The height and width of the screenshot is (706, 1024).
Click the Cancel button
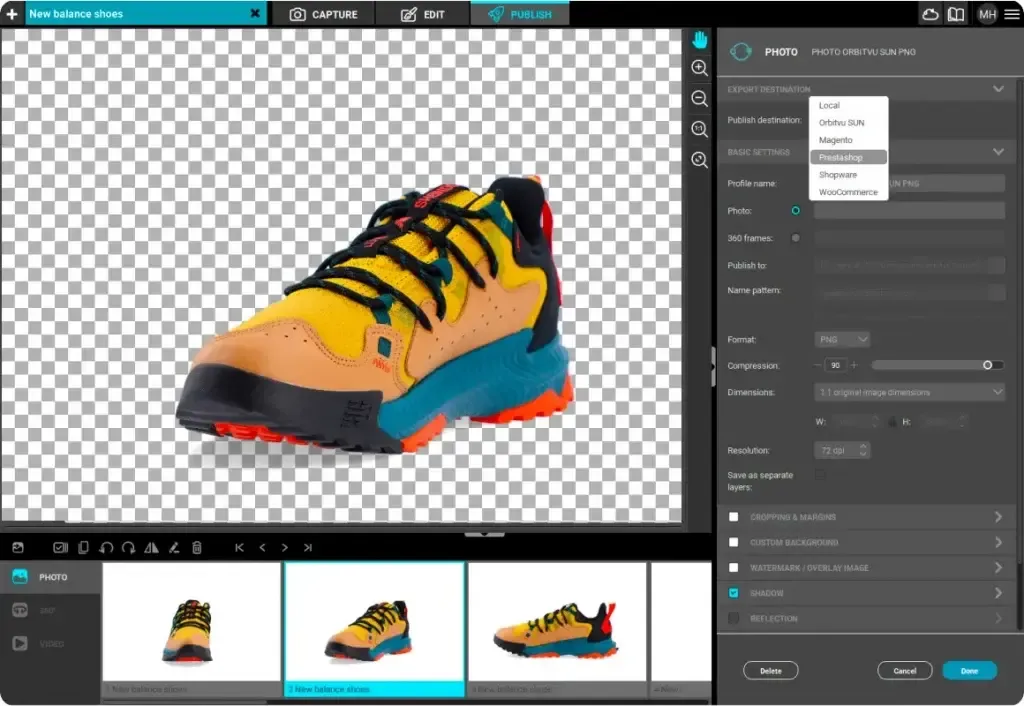click(904, 671)
